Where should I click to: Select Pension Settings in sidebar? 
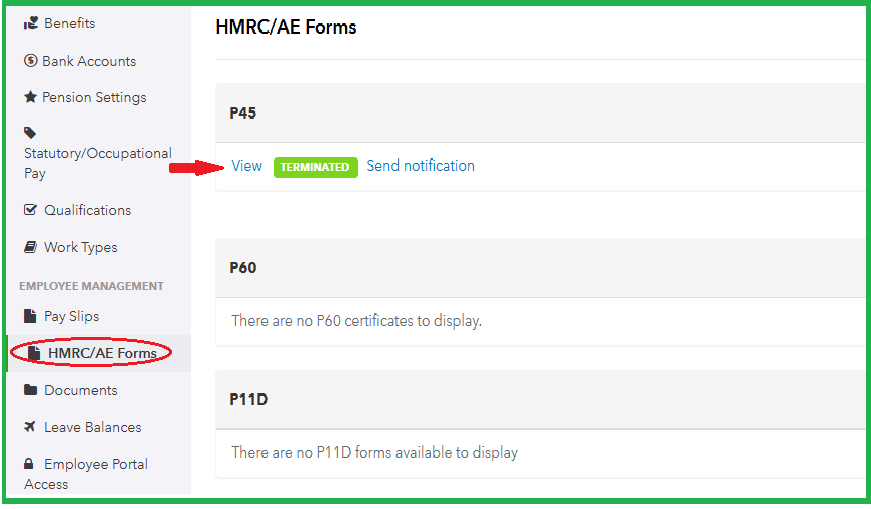pyautogui.click(x=94, y=98)
